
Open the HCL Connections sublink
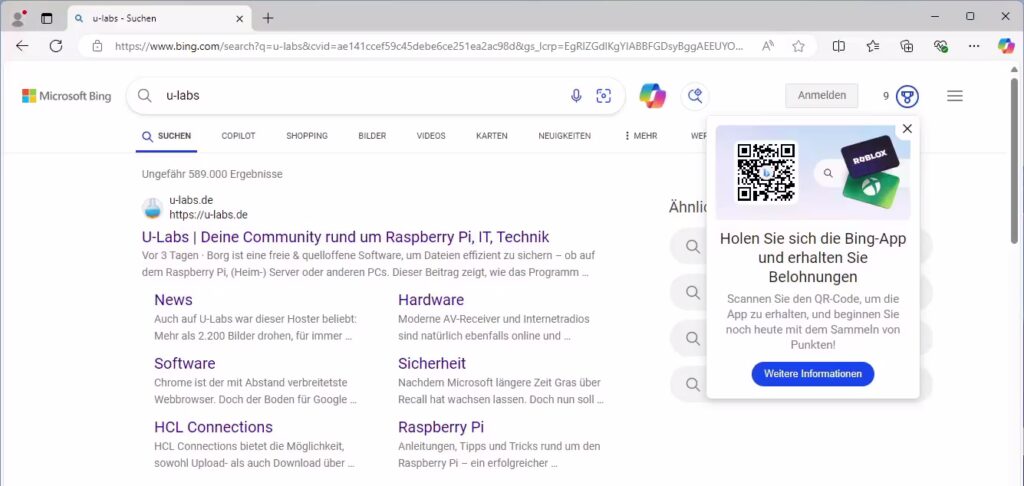pyautogui.click(x=214, y=427)
